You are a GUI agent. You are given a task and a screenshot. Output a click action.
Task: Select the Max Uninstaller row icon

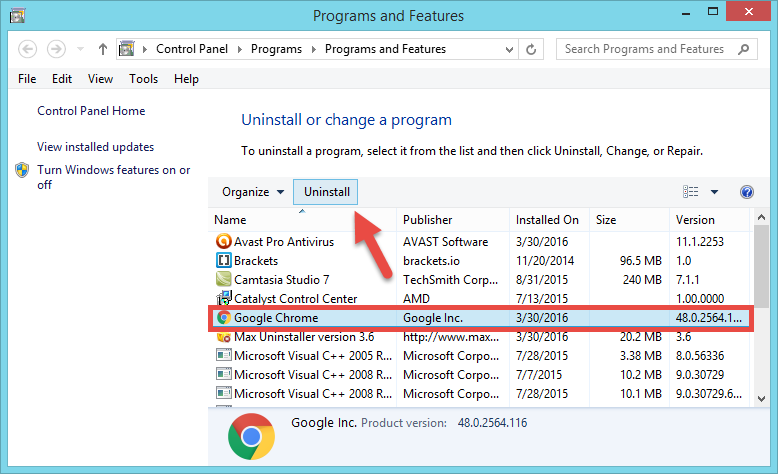(224, 338)
